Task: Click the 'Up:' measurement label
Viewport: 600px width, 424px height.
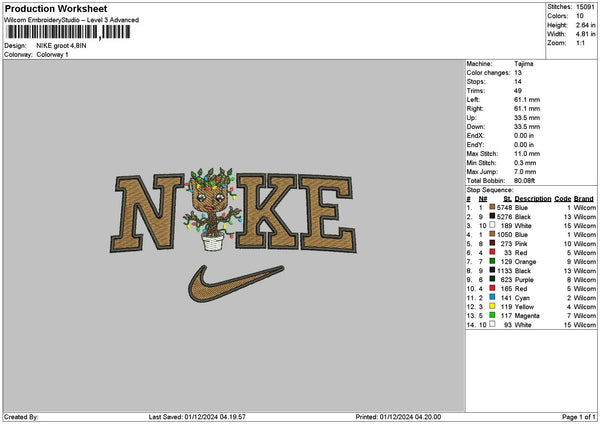Action: [471, 117]
